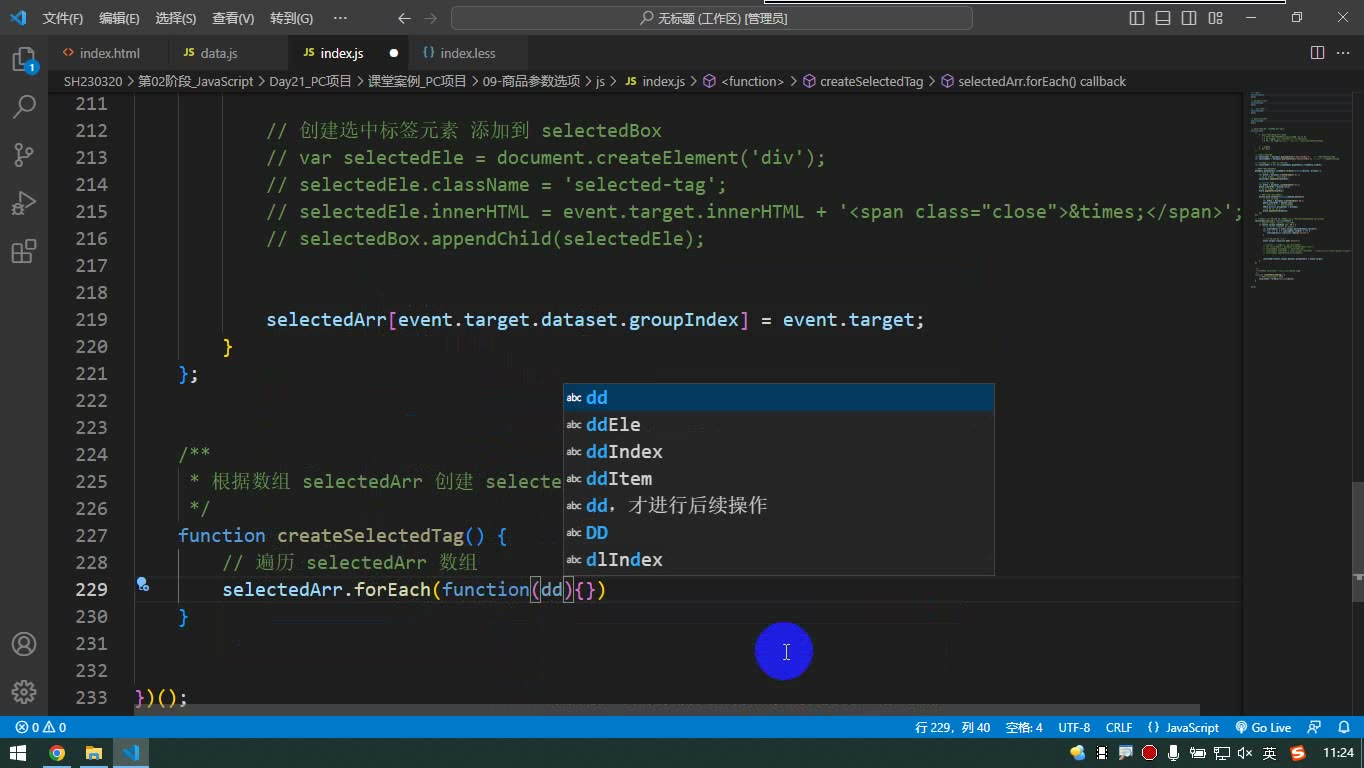Click the Go Forward navigation arrow
1364x768 pixels.
click(431, 18)
